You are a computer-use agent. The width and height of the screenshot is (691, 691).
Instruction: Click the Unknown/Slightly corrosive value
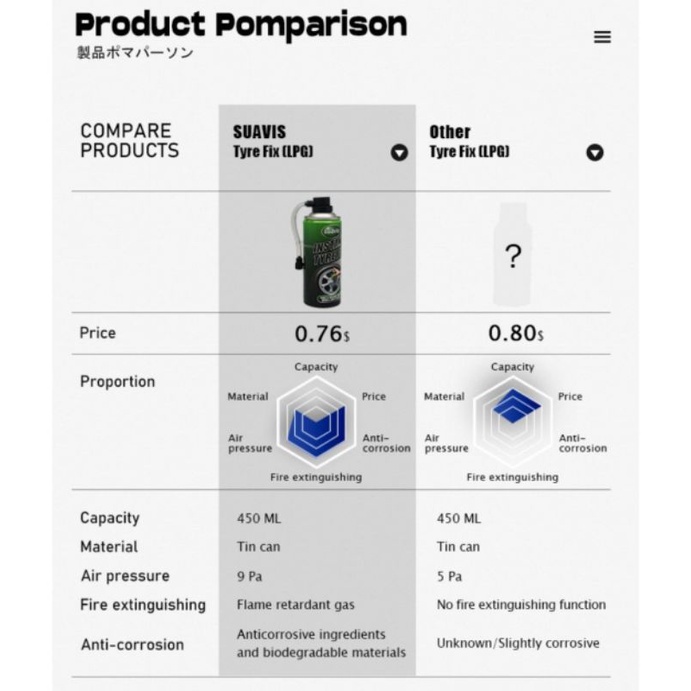(x=518, y=643)
